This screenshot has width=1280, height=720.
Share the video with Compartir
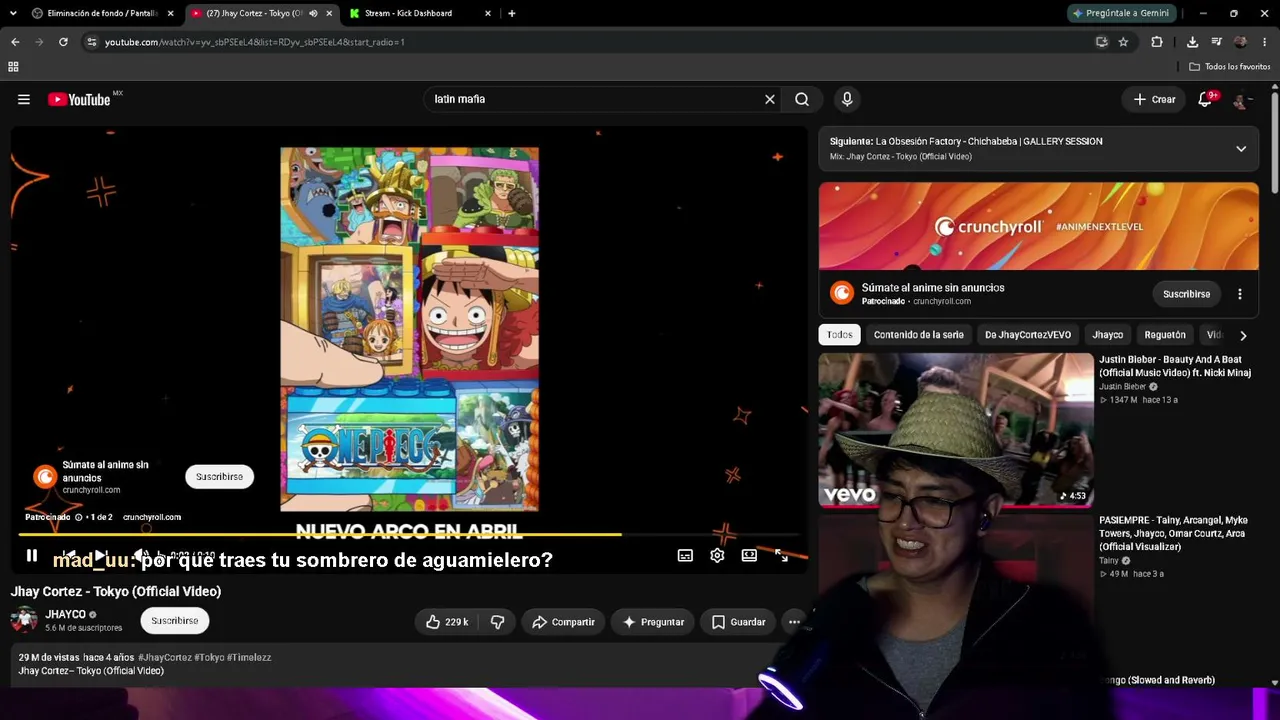[x=563, y=622]
